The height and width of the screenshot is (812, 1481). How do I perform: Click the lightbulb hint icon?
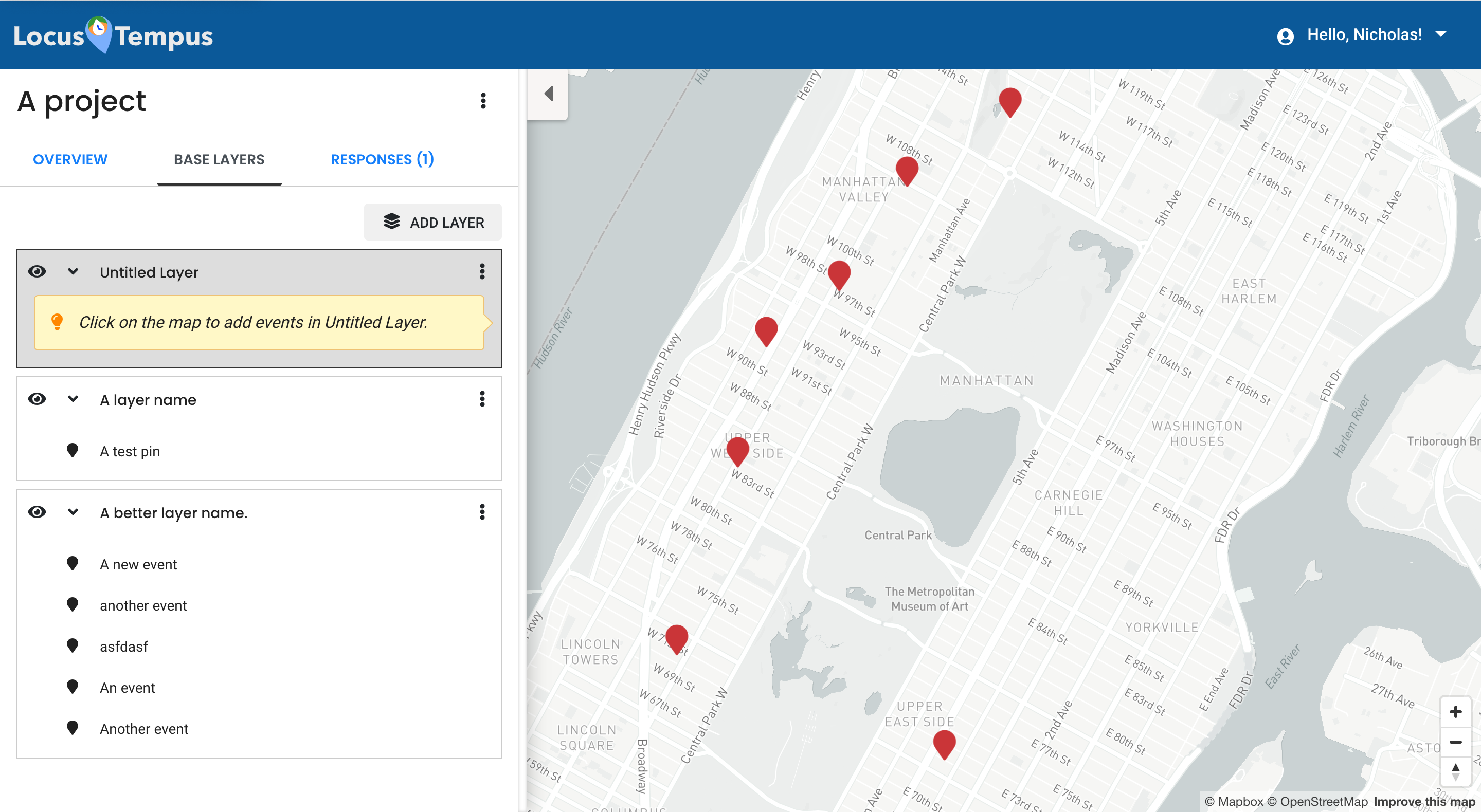pyautogui.click(x=57, y=322)
